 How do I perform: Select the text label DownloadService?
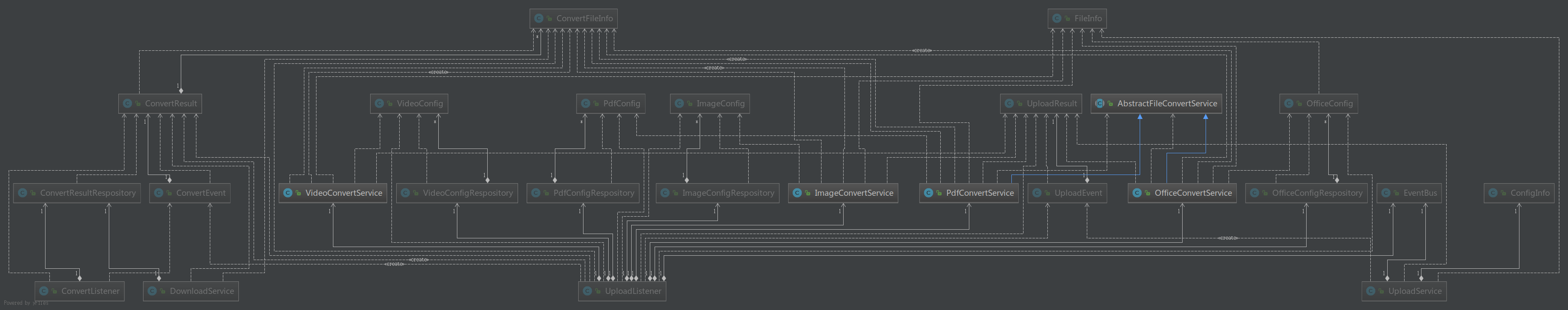(x=202, y=291)
